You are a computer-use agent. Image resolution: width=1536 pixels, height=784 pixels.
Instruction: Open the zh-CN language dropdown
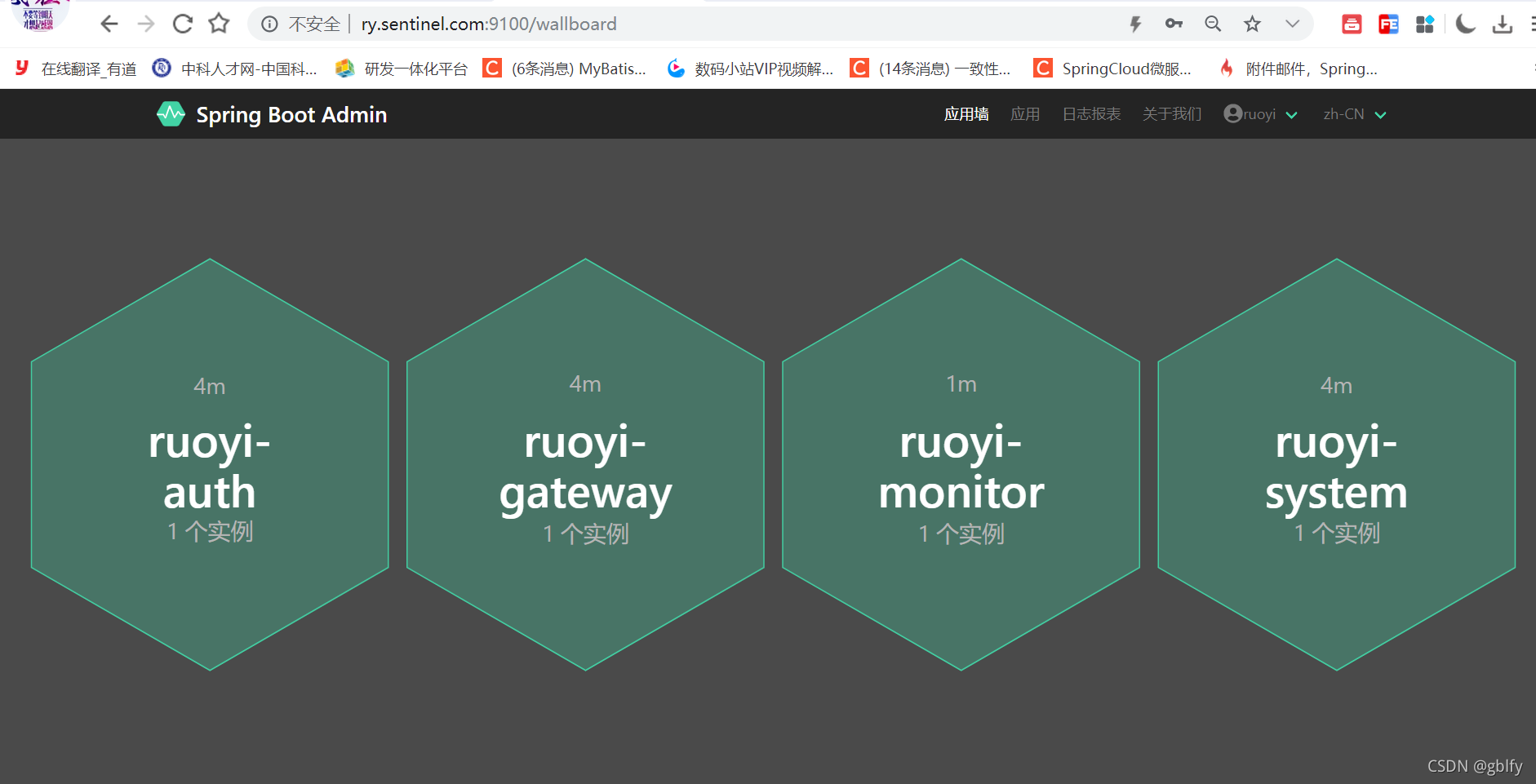[1354, 114]
